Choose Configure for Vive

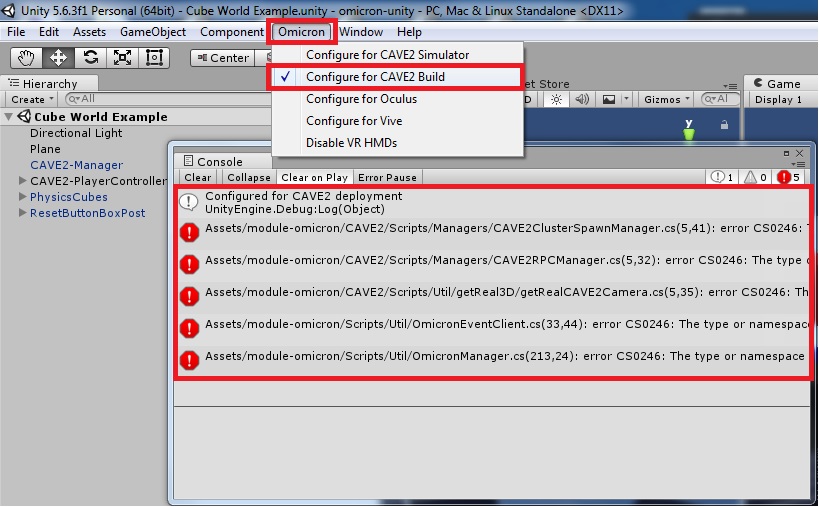coord(397,121)
